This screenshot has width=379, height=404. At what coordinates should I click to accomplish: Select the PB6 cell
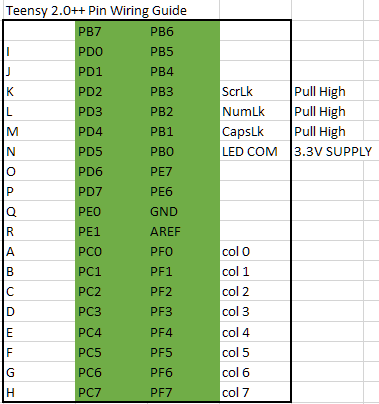[183, 31]
